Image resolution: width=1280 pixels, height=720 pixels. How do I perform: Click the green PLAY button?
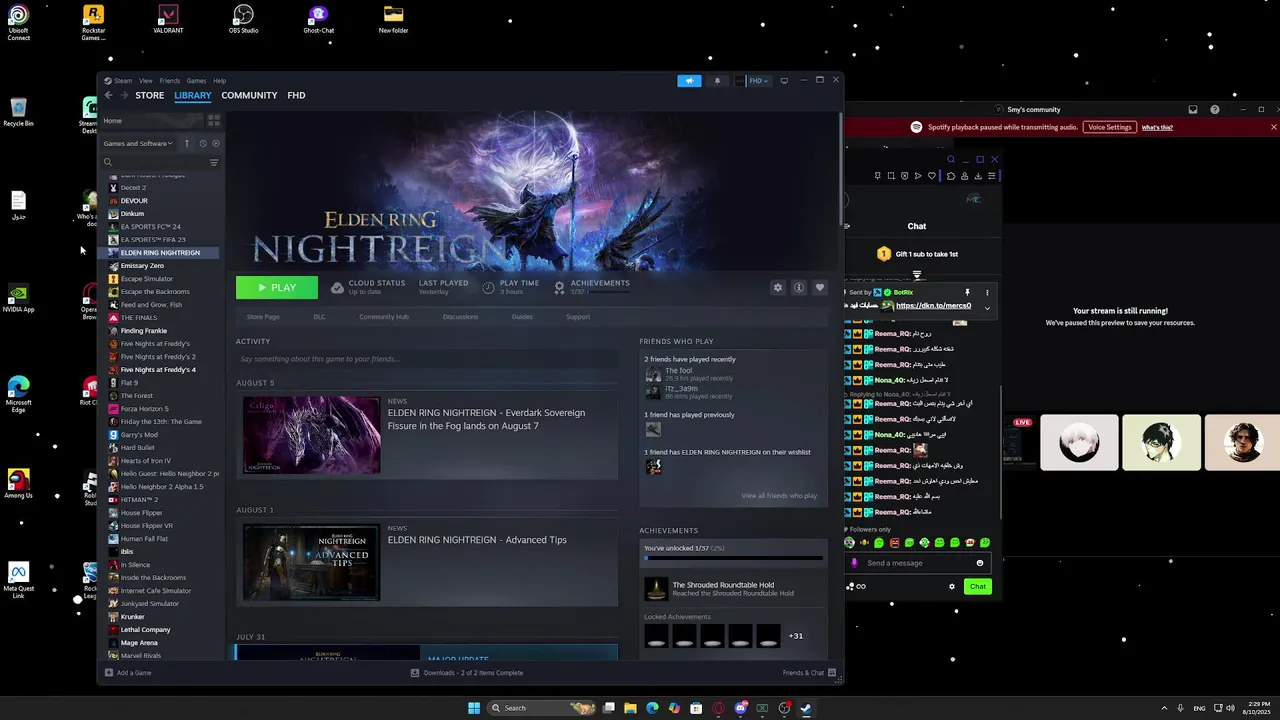point(277,288)
